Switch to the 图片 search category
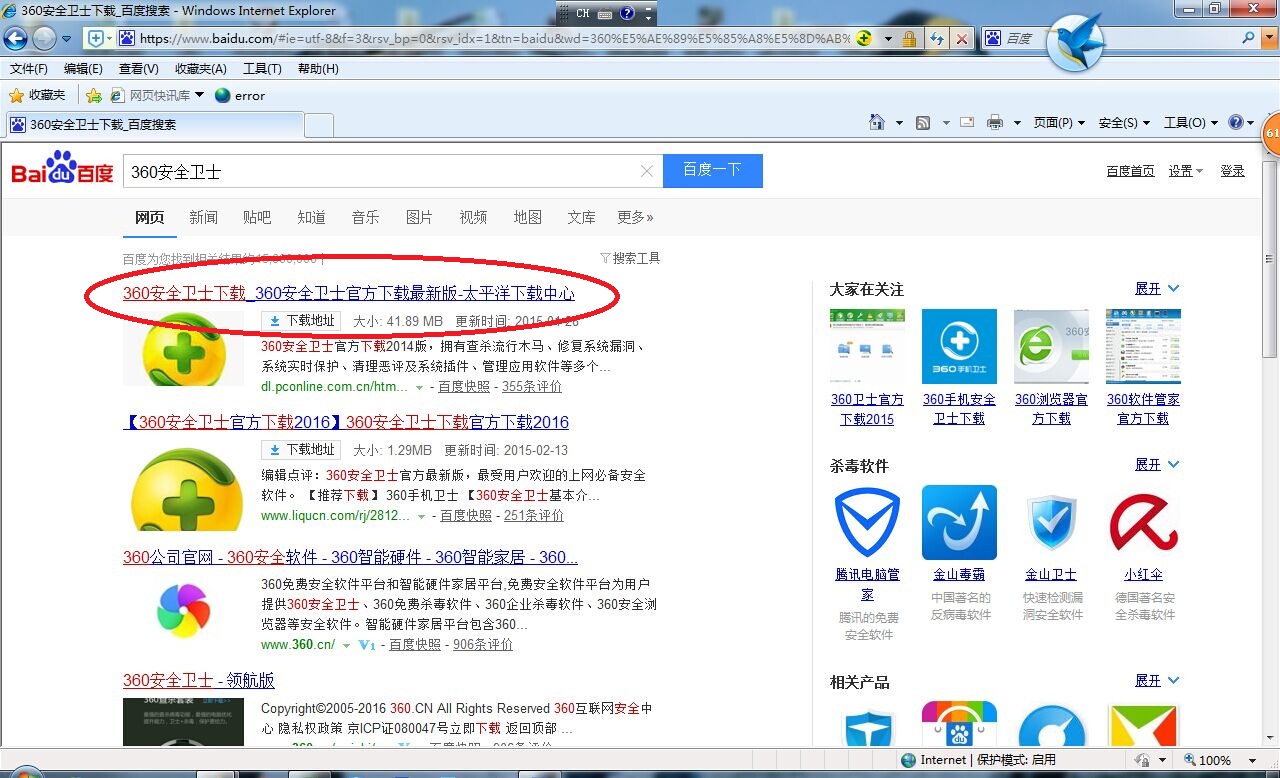The width and height of the screenshot is (1280, 778). 419,217
